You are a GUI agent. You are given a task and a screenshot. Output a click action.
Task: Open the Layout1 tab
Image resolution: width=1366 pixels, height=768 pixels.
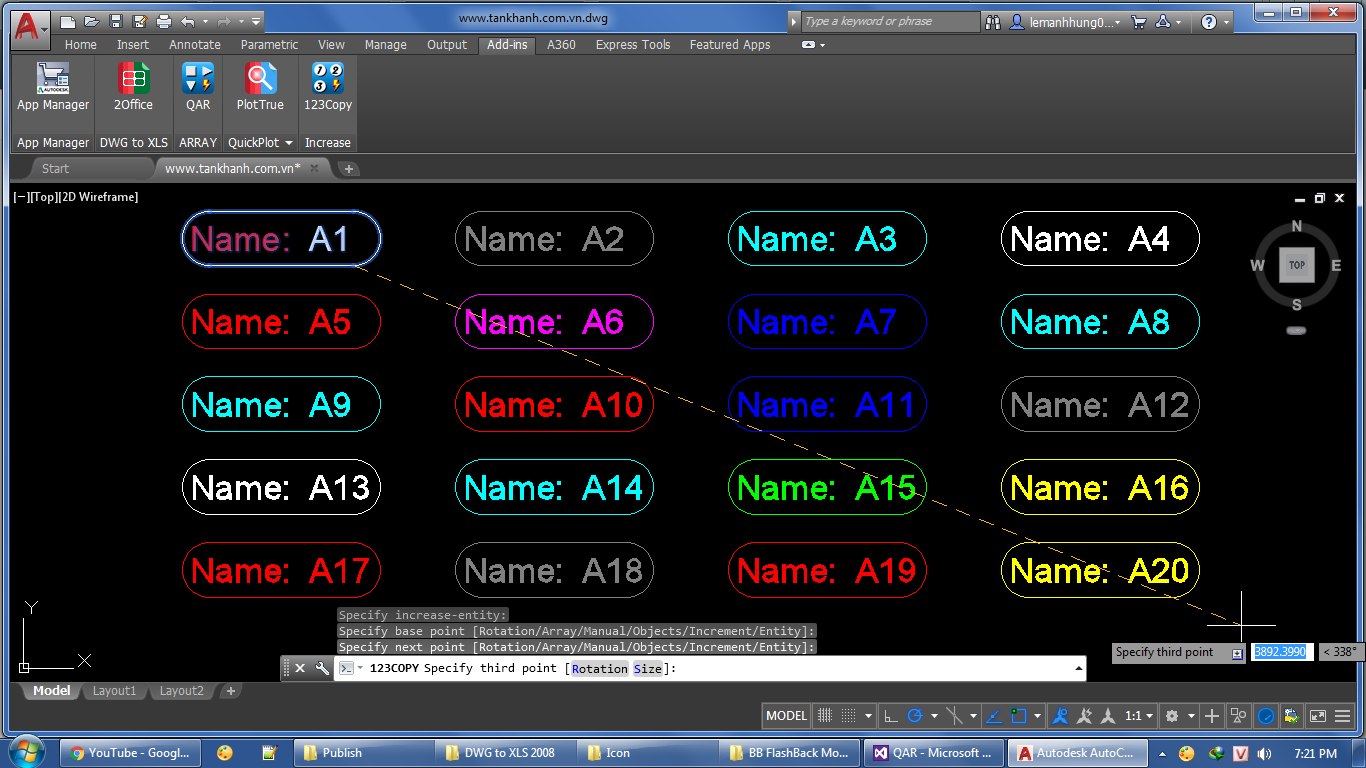click(x=114, y=691)
